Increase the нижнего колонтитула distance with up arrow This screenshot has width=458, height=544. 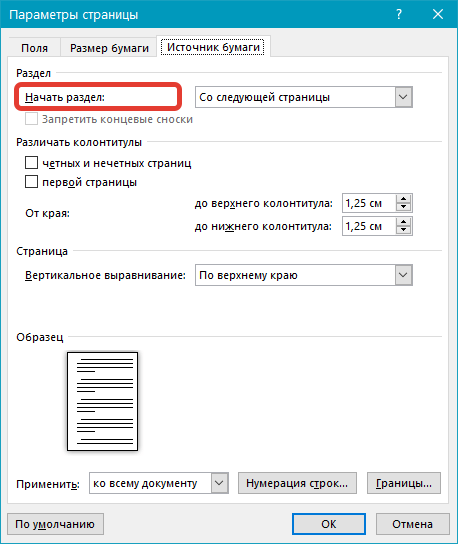[404, 222]
